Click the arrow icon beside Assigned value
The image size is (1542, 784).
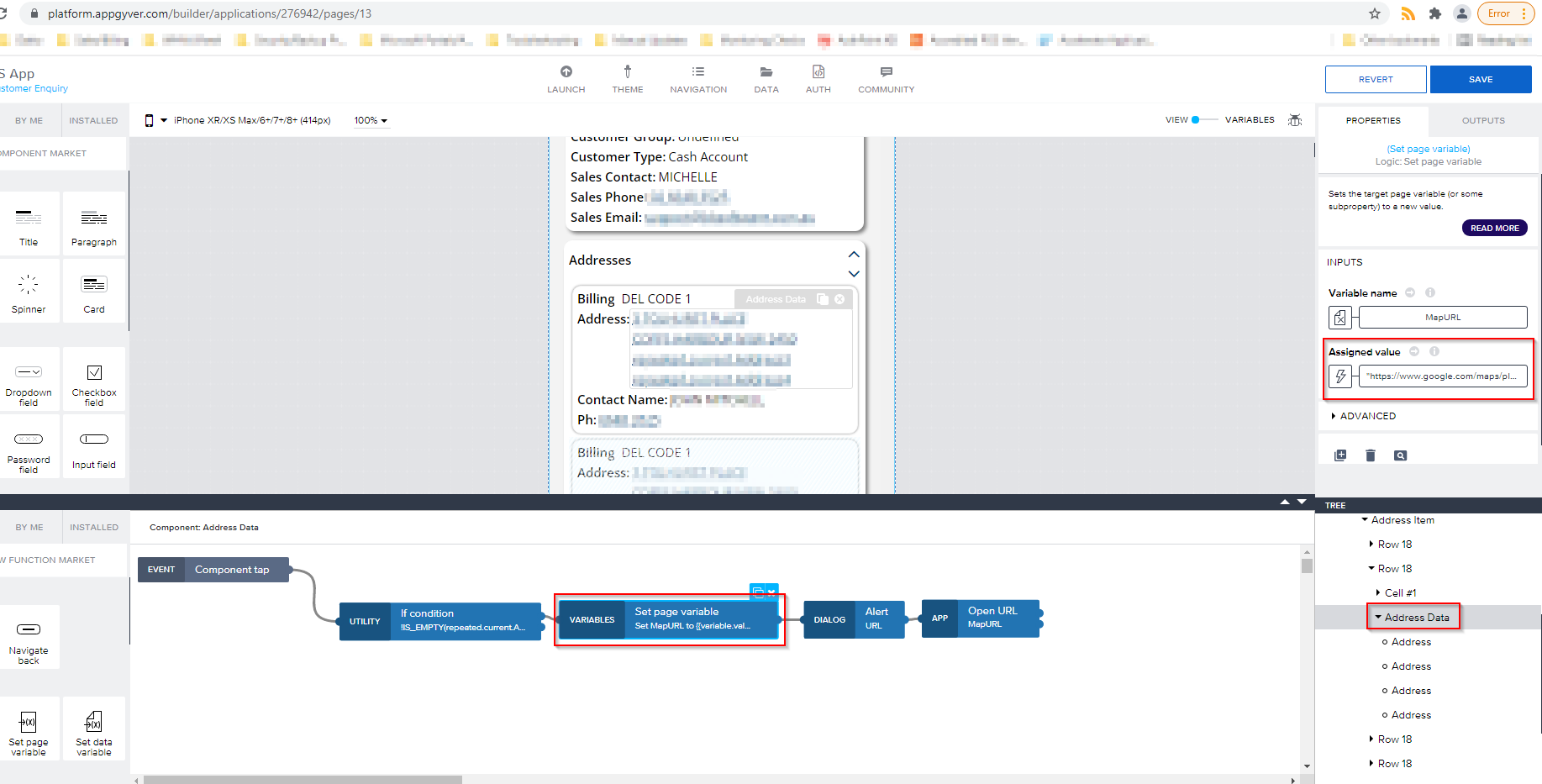[1414, 351]
